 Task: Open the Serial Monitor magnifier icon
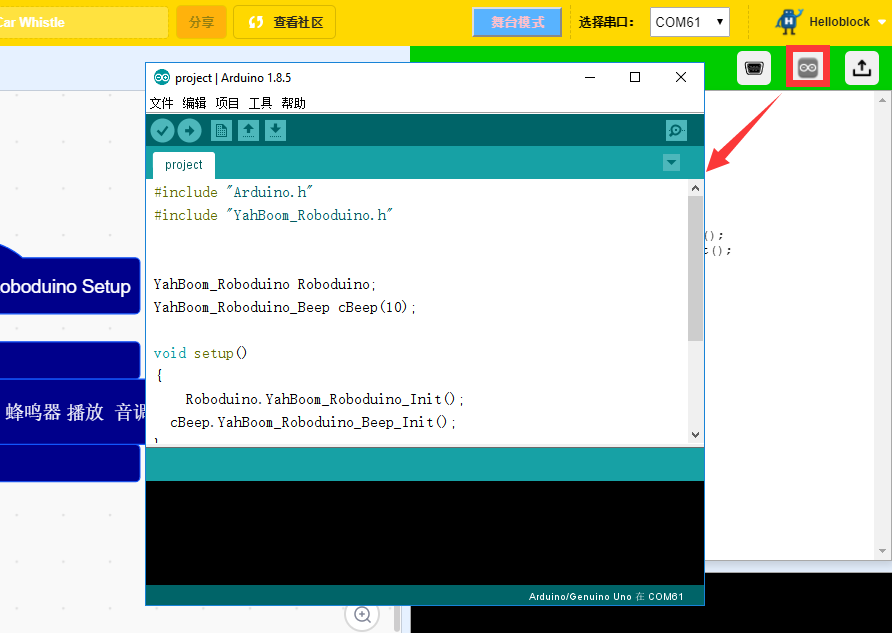(x=676, y=131)
